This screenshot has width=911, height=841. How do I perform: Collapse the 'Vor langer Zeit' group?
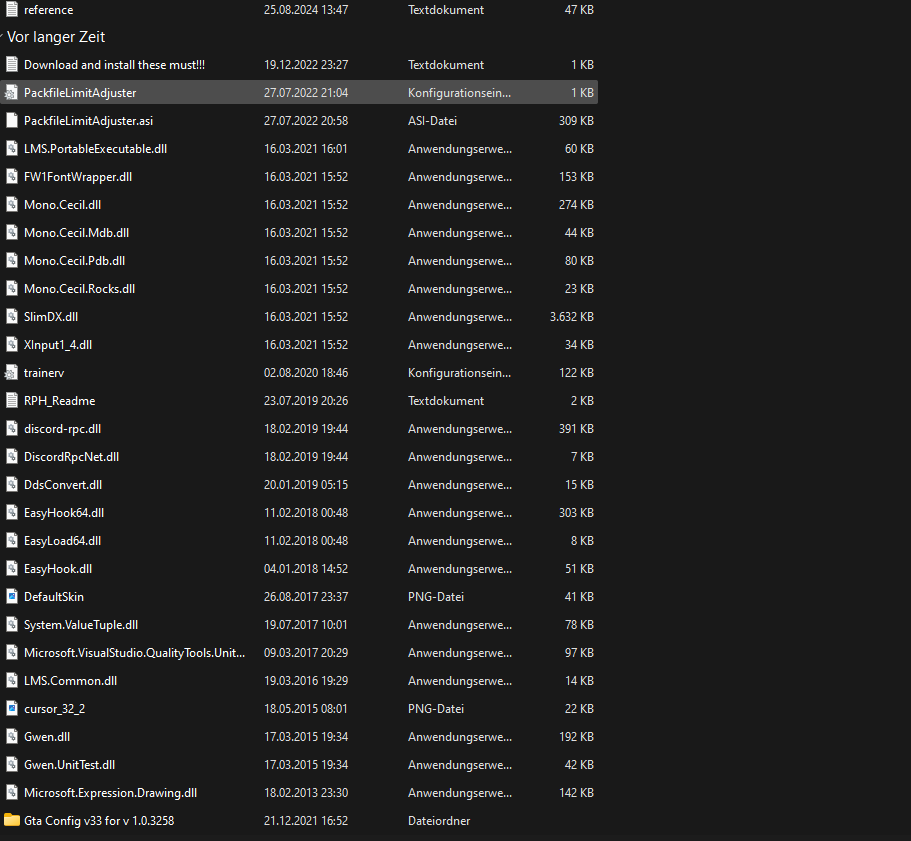[2, 37]
